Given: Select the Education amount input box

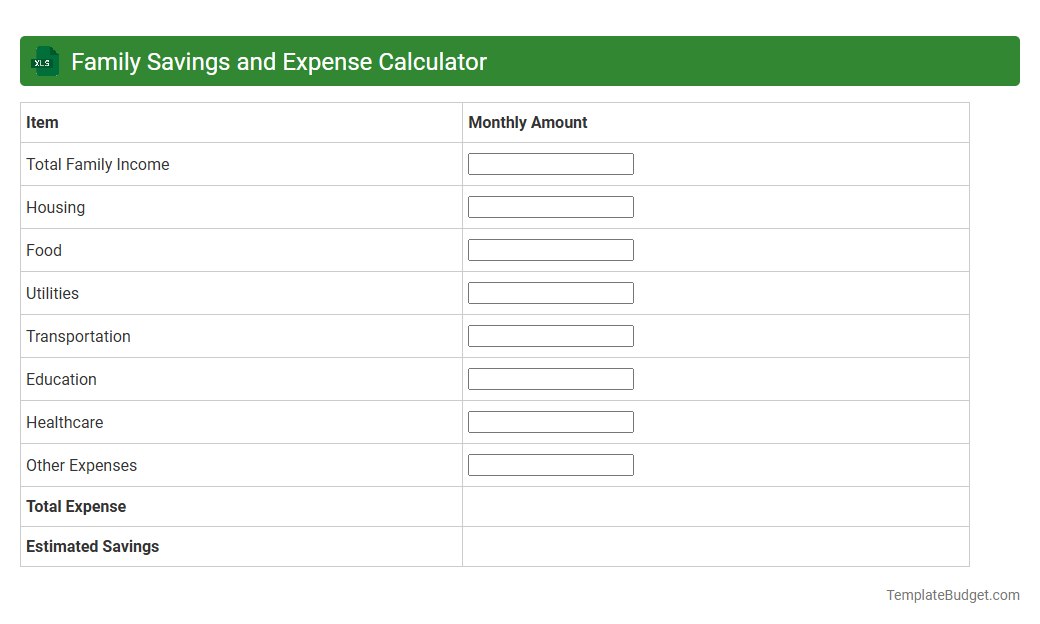Looking at the screenshot, I should [x=550, y=378].
